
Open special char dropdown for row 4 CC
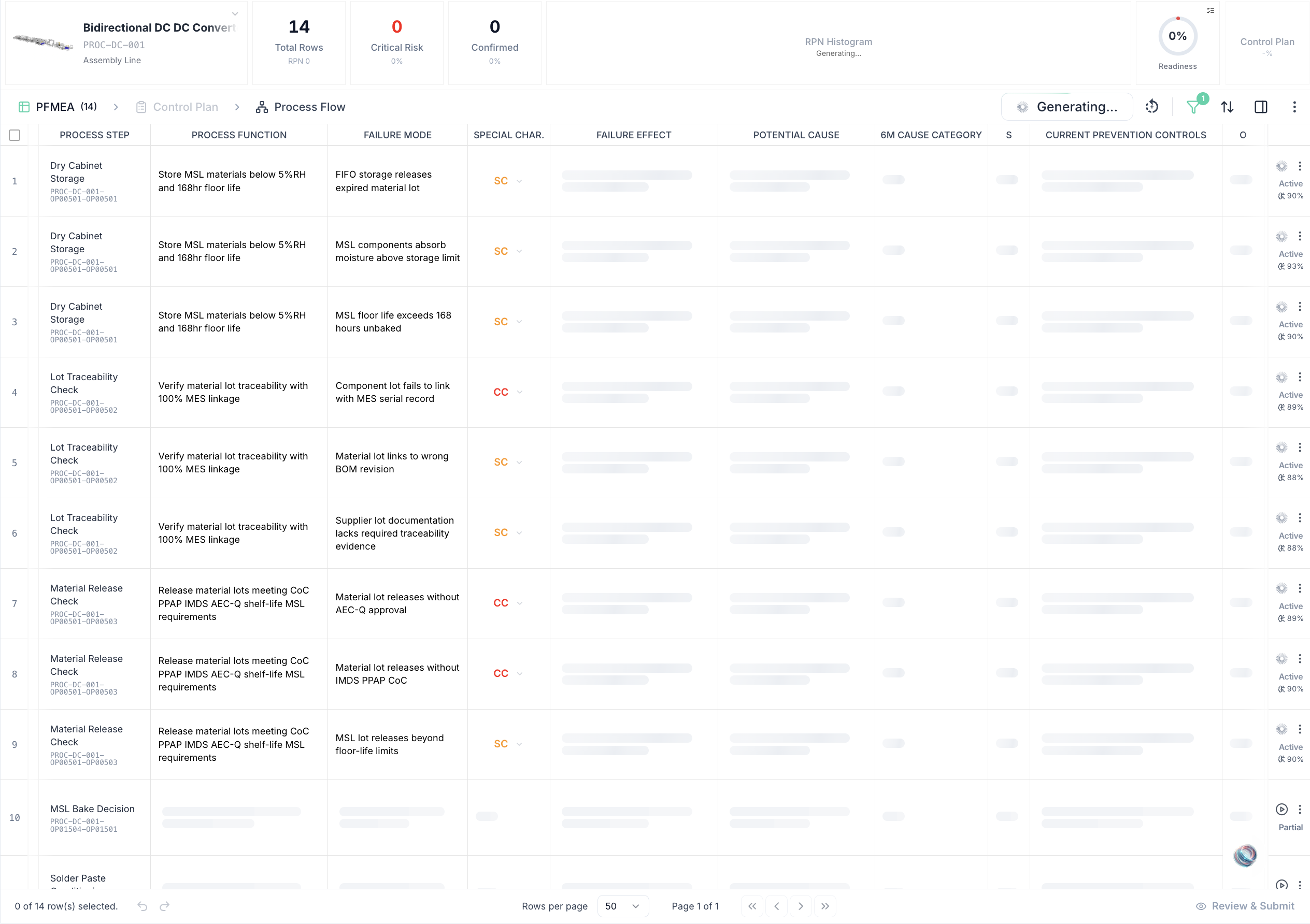pos(519,392)
